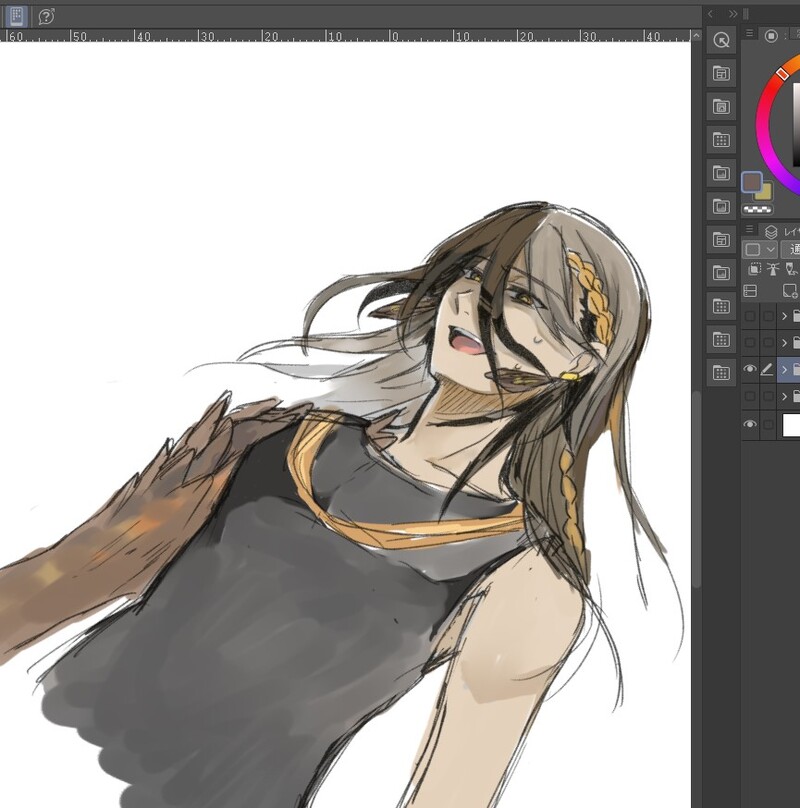Image resolution: width=800 pixels, height=808 pixels.
Task: Expand the topmost layer folder
Action: click(785, 316)
